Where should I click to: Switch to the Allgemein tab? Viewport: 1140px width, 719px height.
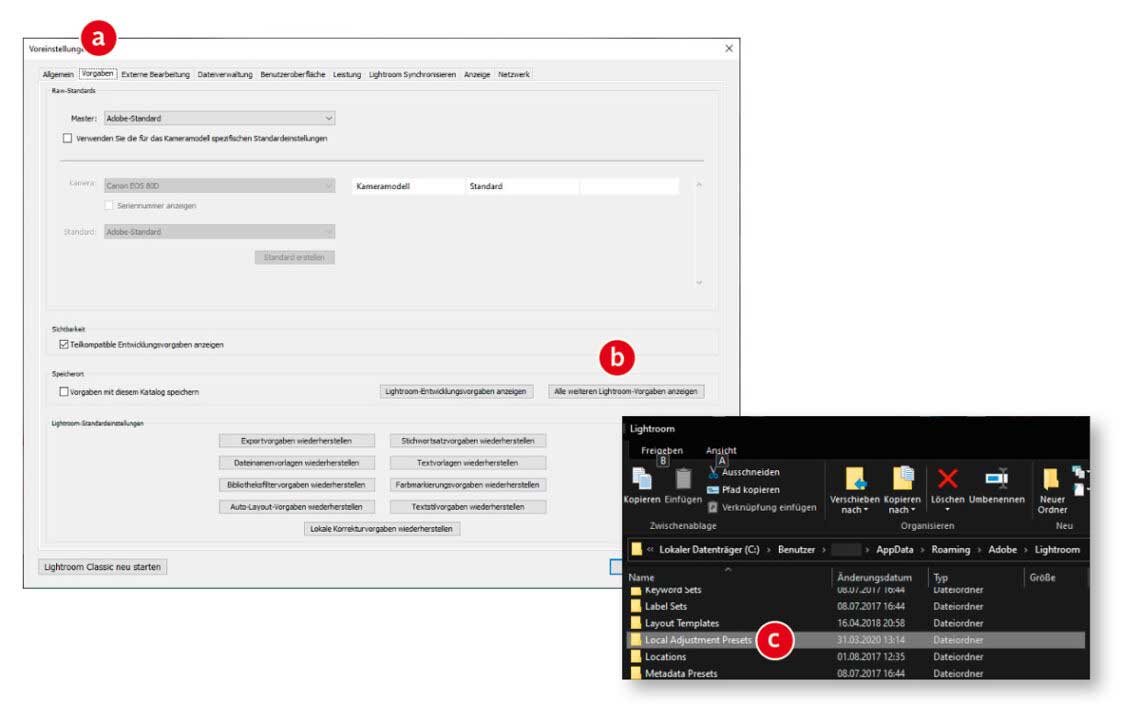pos(57,74)
